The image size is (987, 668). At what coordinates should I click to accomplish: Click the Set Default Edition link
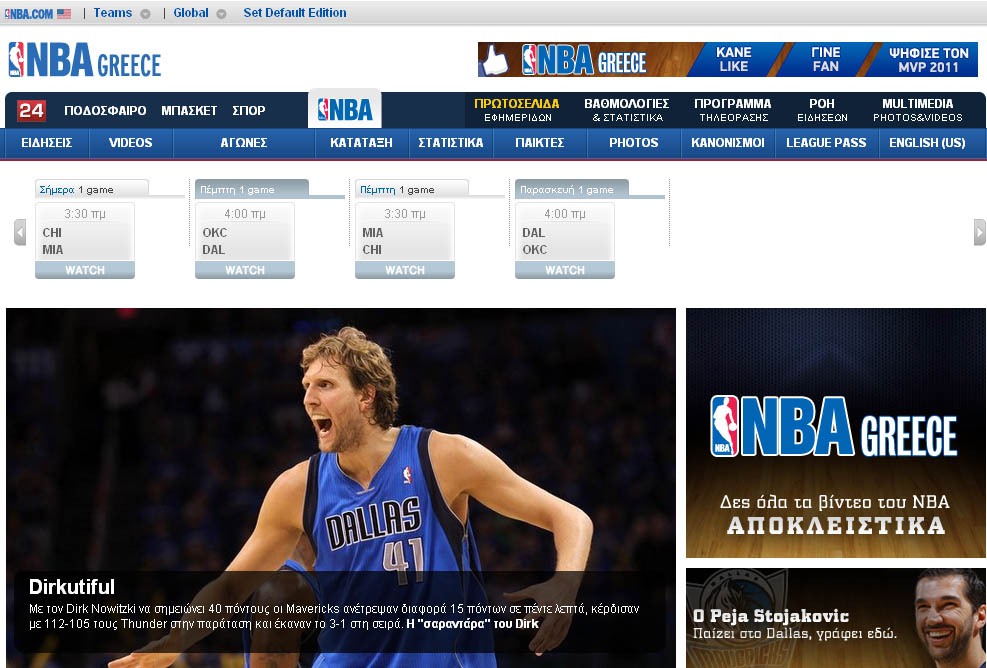click(295, 13)
